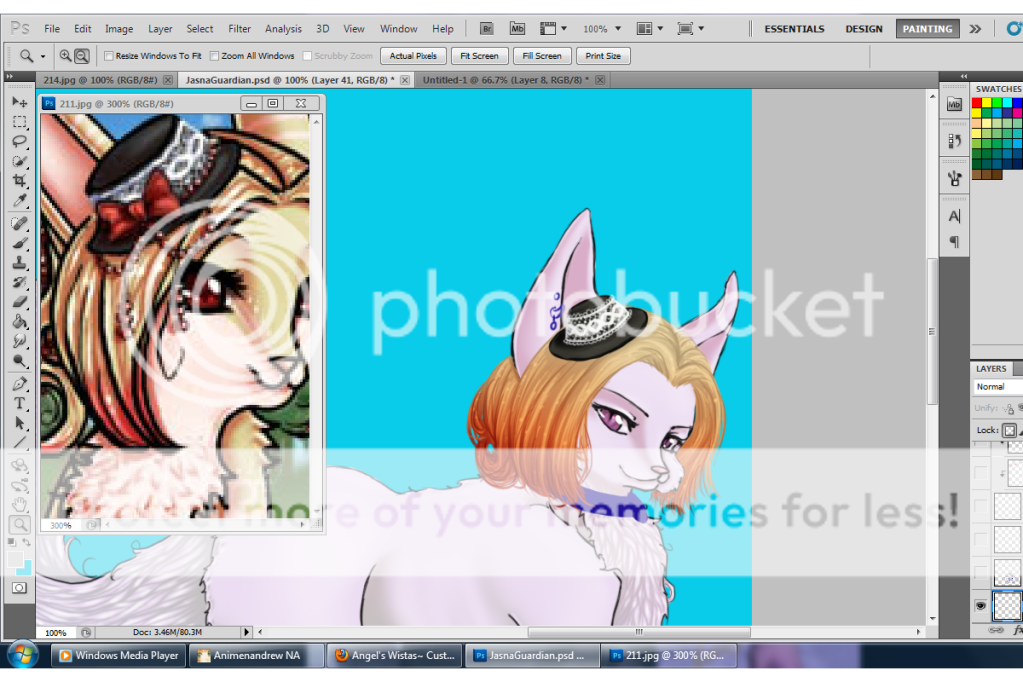The width and height of the screenshot is (1023, 682).
Task: Select the Horizontal Type tool
Action: (x=19, y=403)
